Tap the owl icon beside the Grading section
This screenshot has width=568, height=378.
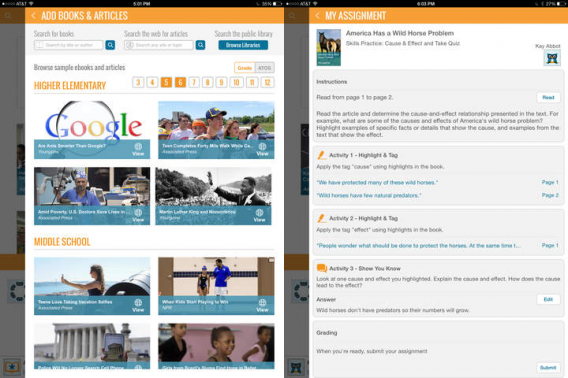pyautogui.click(x=296, y=367)
